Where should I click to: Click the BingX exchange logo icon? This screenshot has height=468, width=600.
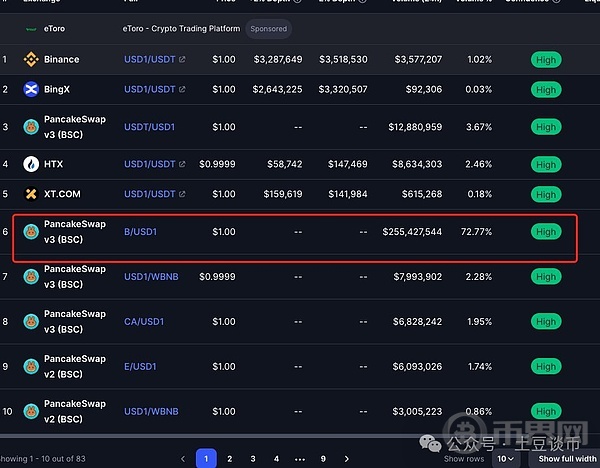click(31, 89)
